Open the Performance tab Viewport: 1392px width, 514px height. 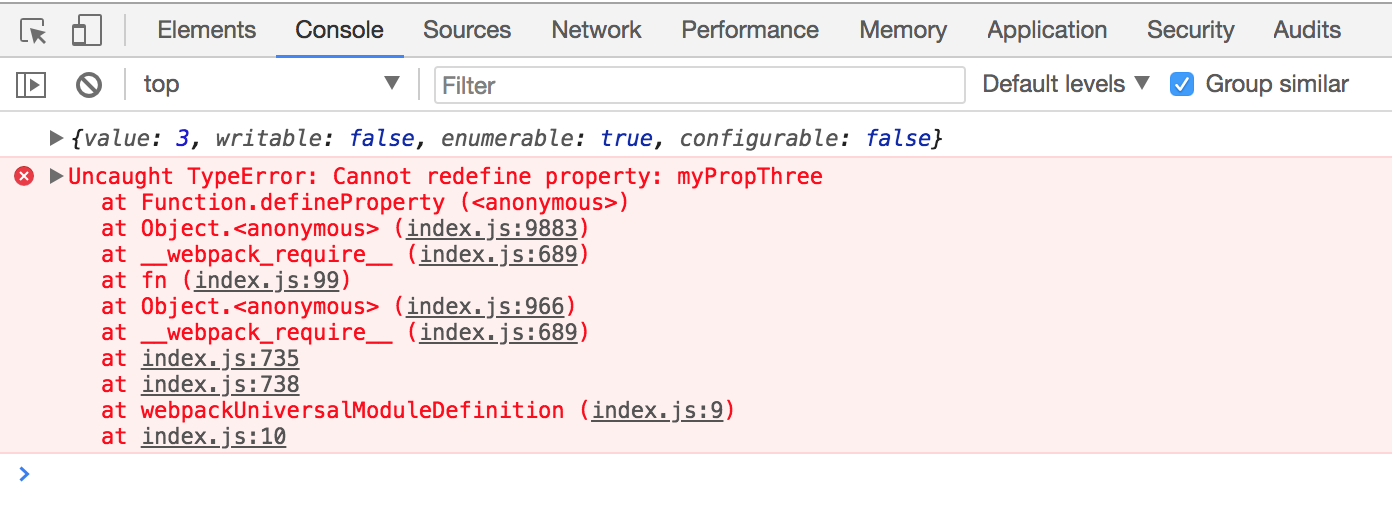[750, 30]
